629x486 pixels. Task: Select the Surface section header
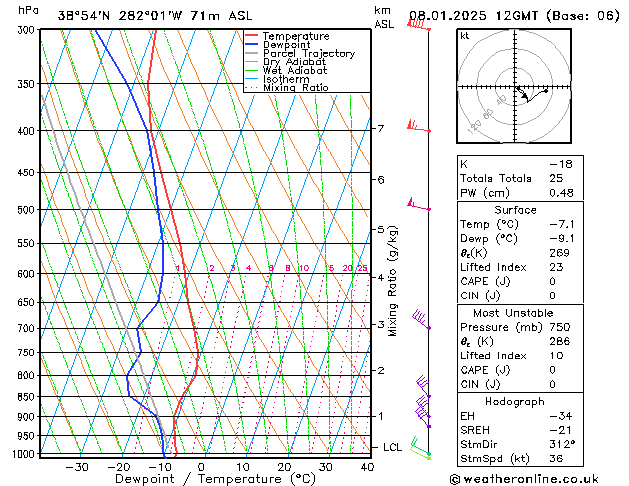515,210
